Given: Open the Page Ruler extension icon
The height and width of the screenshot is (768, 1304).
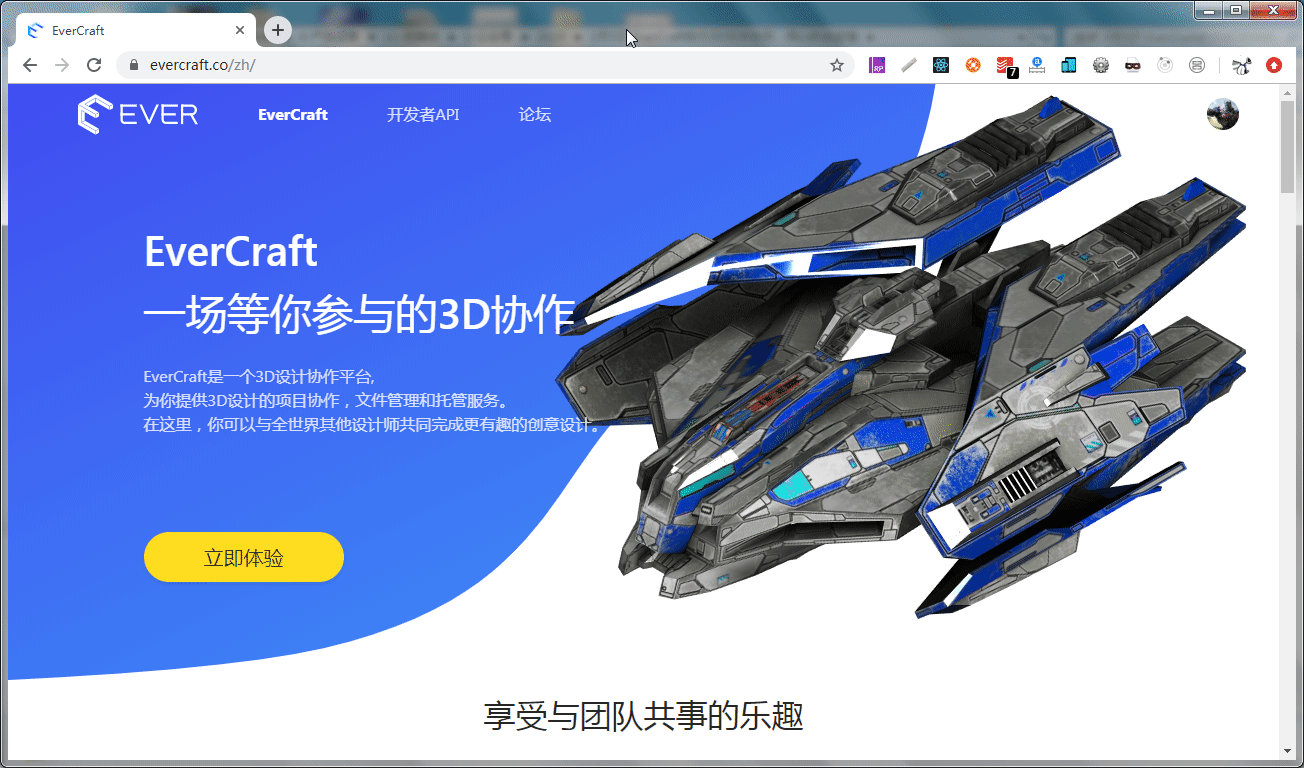Looking at the screenshot, I should [908, 65].
